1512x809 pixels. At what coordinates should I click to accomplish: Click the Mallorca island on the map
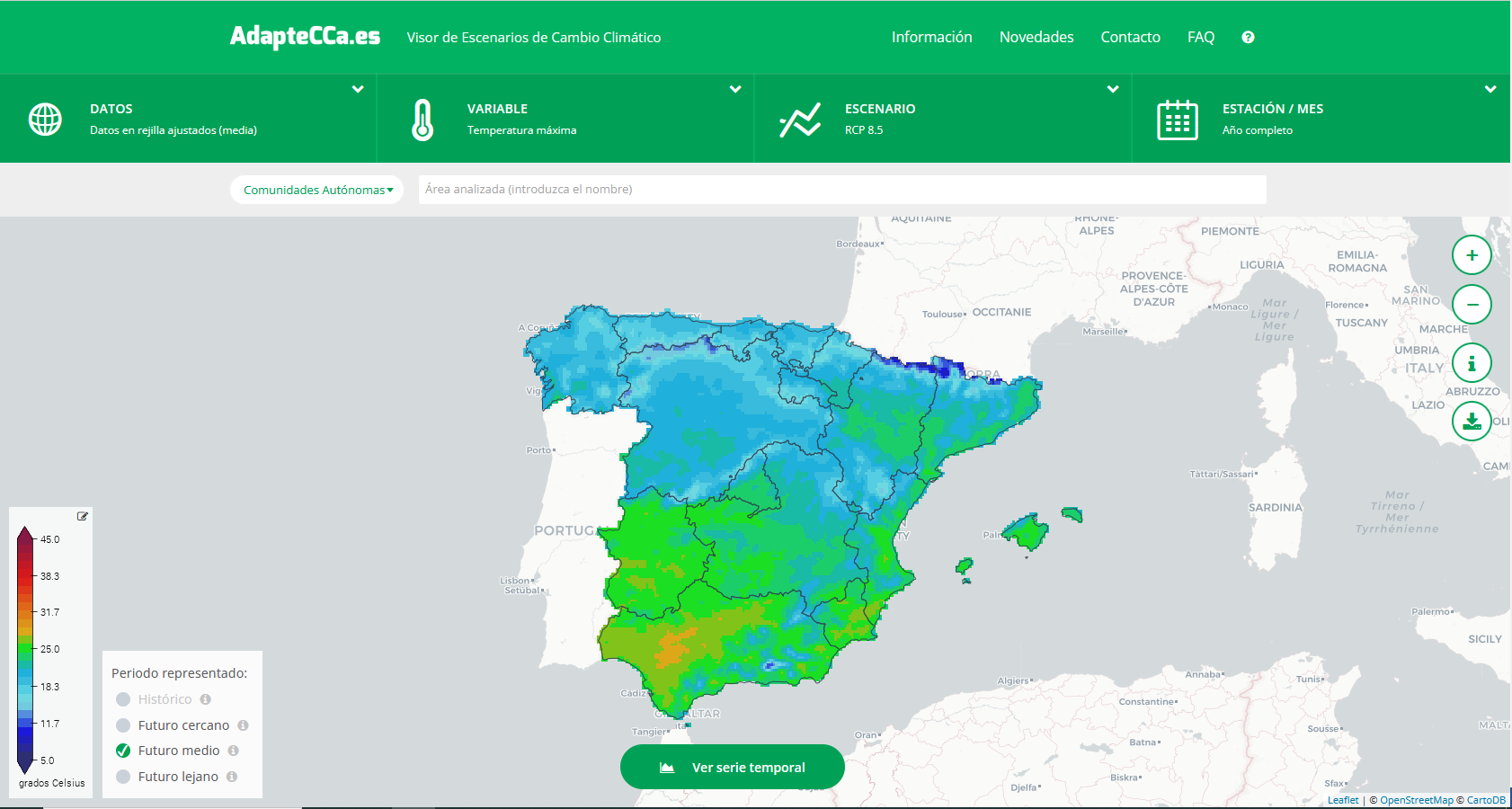pyautogui.click(x=1027, y=531)
